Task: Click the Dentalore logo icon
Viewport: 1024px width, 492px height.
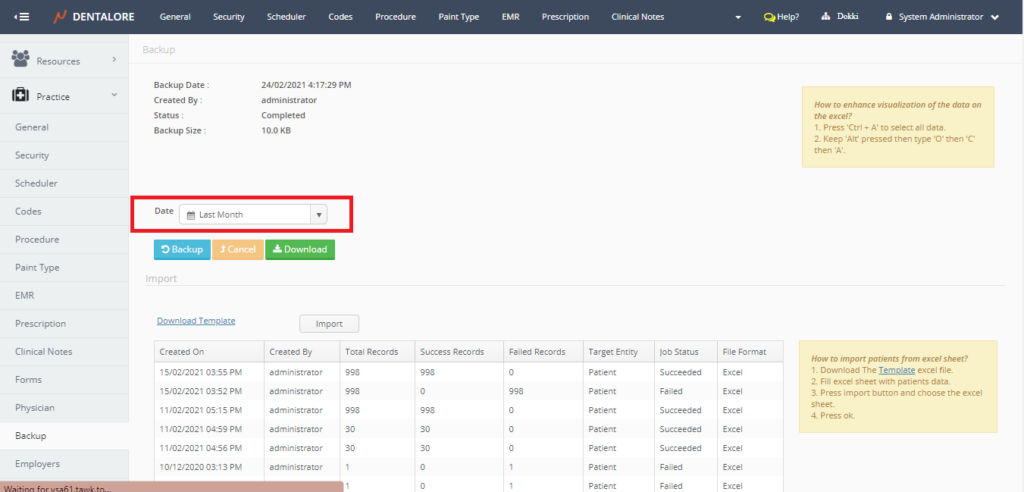Action: tap(60, 17)
